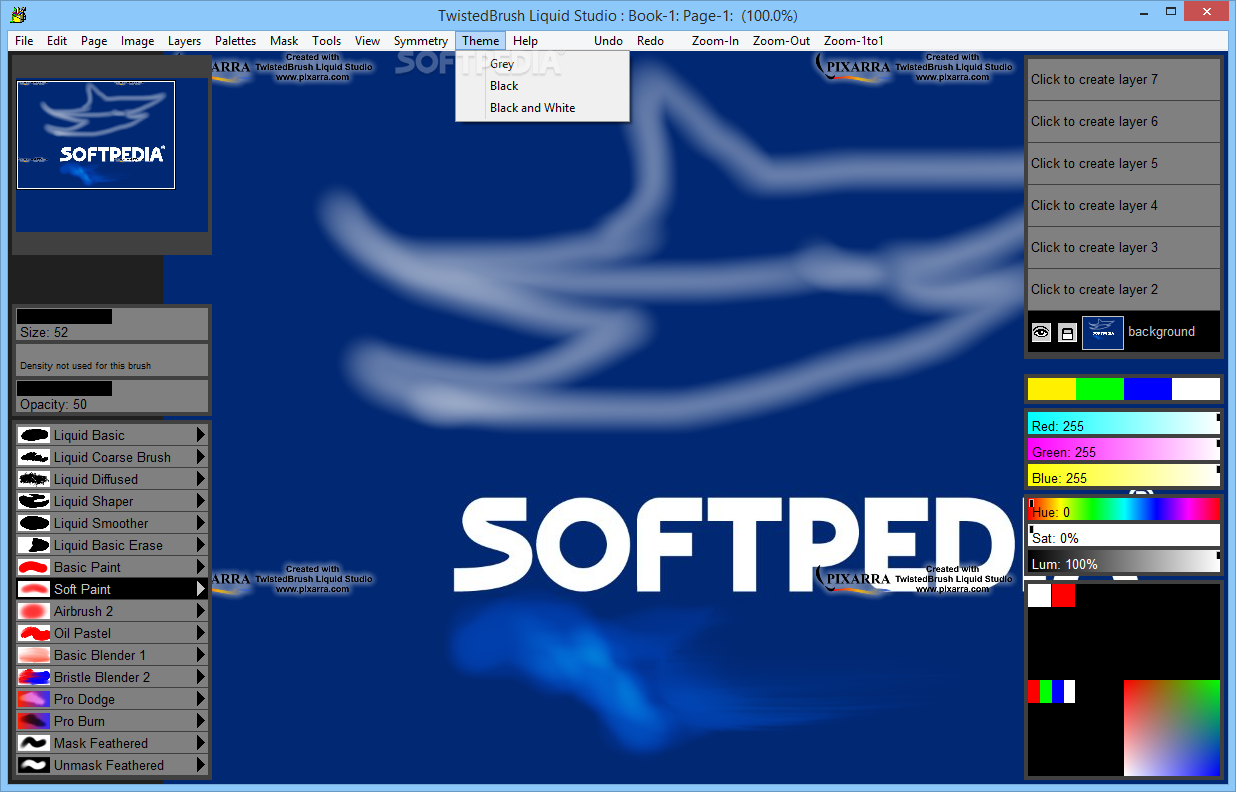Select the Bristle Blender 2 icon
The height and width of the screenshot is (792, 1236).
click(x=34, y=677)
